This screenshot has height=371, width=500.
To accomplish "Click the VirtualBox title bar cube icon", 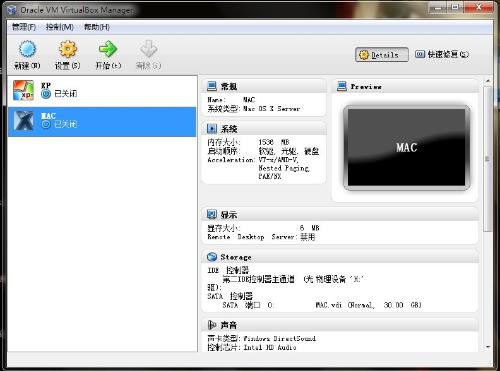I will coord(12,10).
